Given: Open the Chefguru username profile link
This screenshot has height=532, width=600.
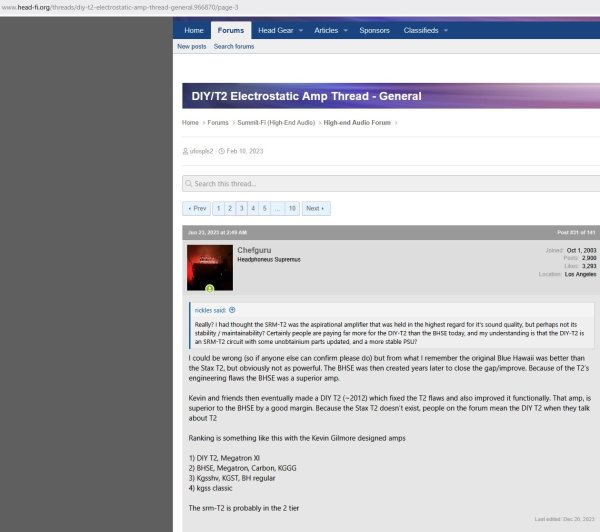Looking at the screenshot, I should tap(254, 250).
